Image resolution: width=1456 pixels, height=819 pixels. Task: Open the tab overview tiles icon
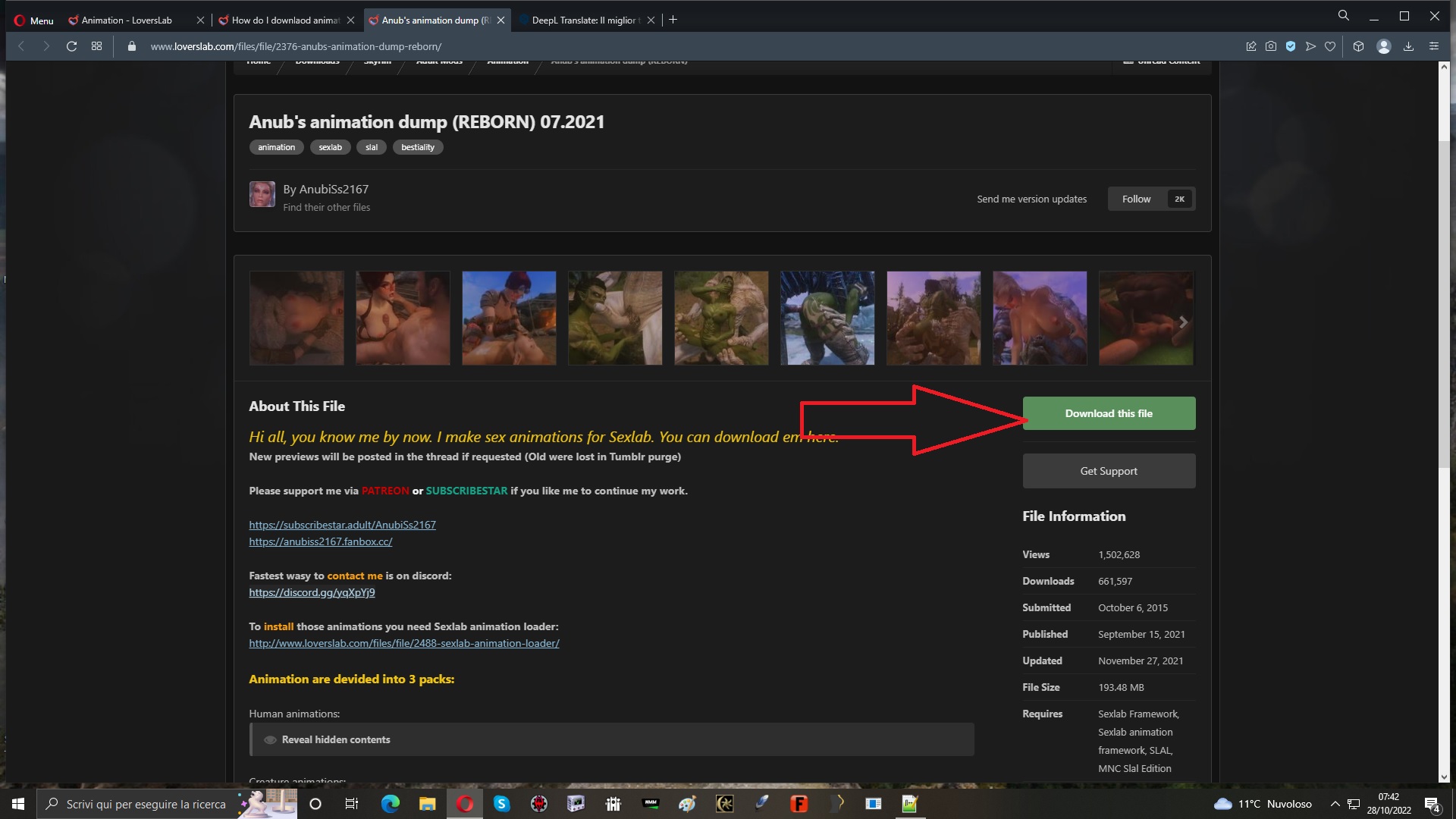96,46
